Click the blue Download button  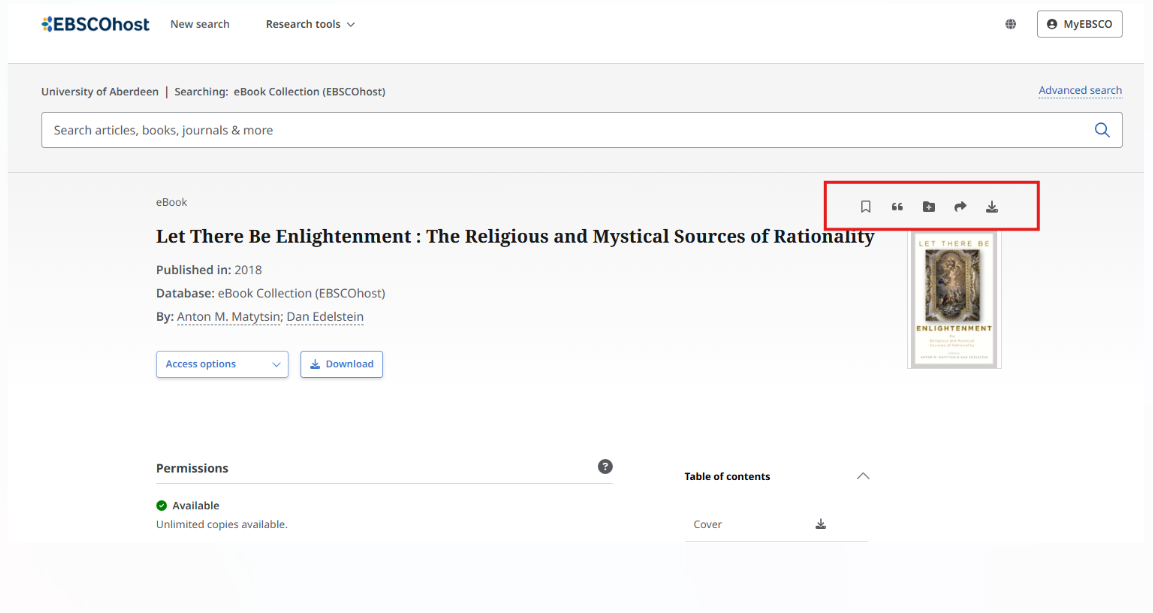tap(341, 365)
